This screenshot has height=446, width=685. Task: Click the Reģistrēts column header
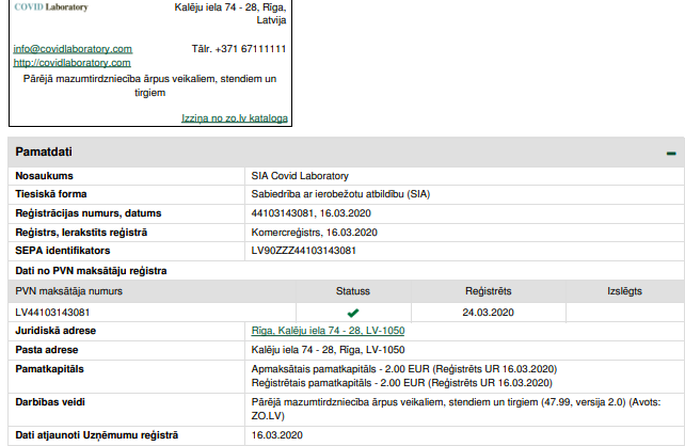pyautogui.click(x=488, y=291)
